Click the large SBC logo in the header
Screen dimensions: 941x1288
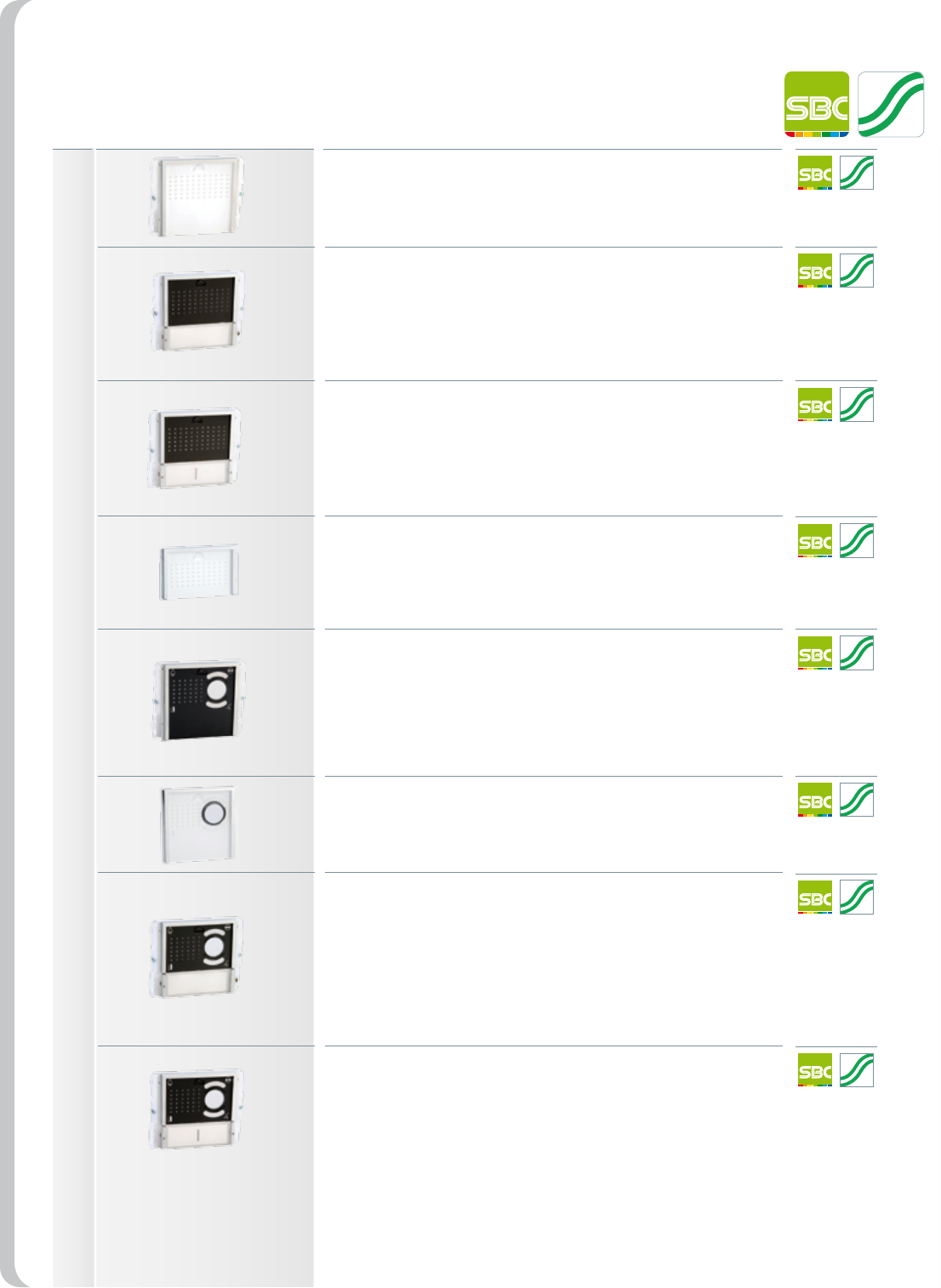[816, 104]
